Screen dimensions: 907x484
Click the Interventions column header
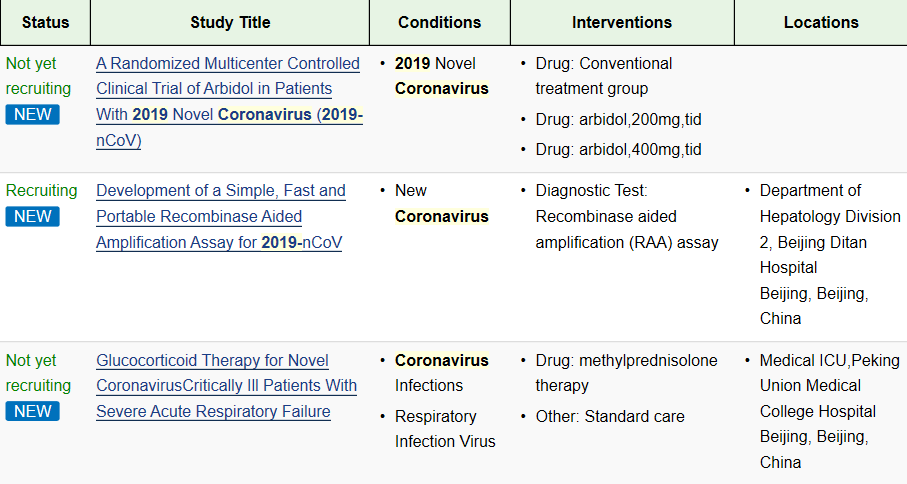pos(622,22)
